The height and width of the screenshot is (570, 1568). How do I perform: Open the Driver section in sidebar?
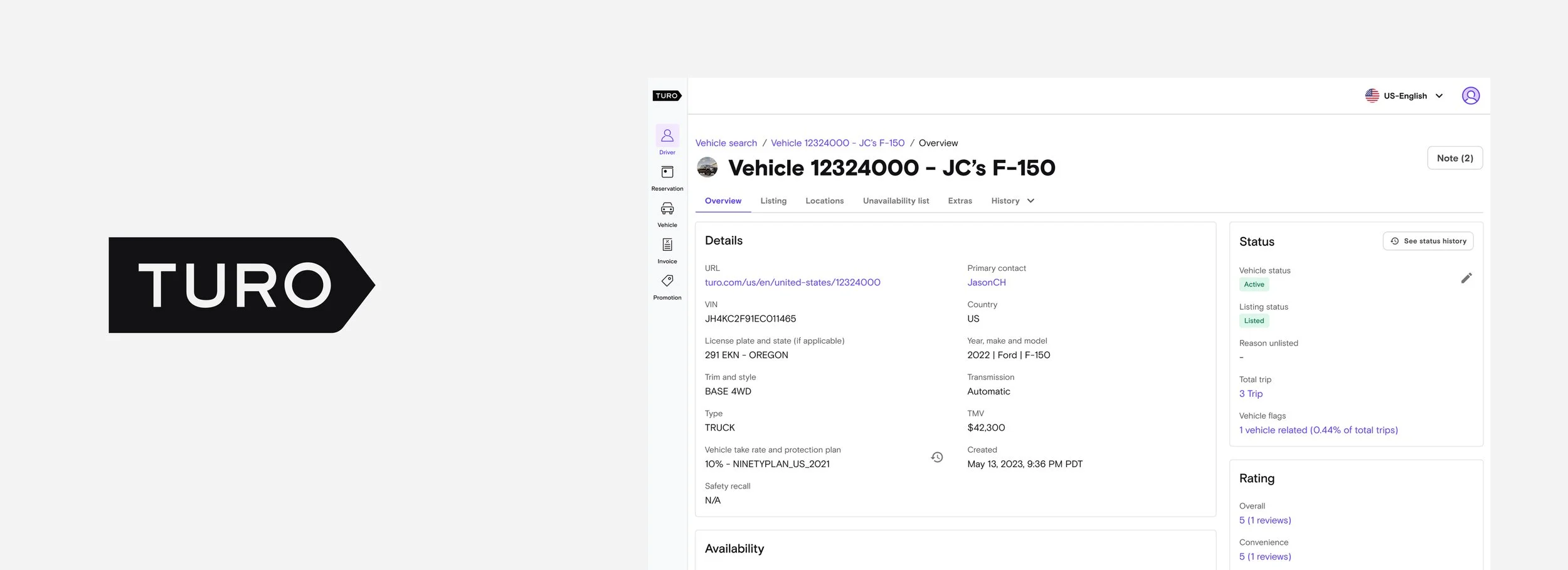coord(667,140)
